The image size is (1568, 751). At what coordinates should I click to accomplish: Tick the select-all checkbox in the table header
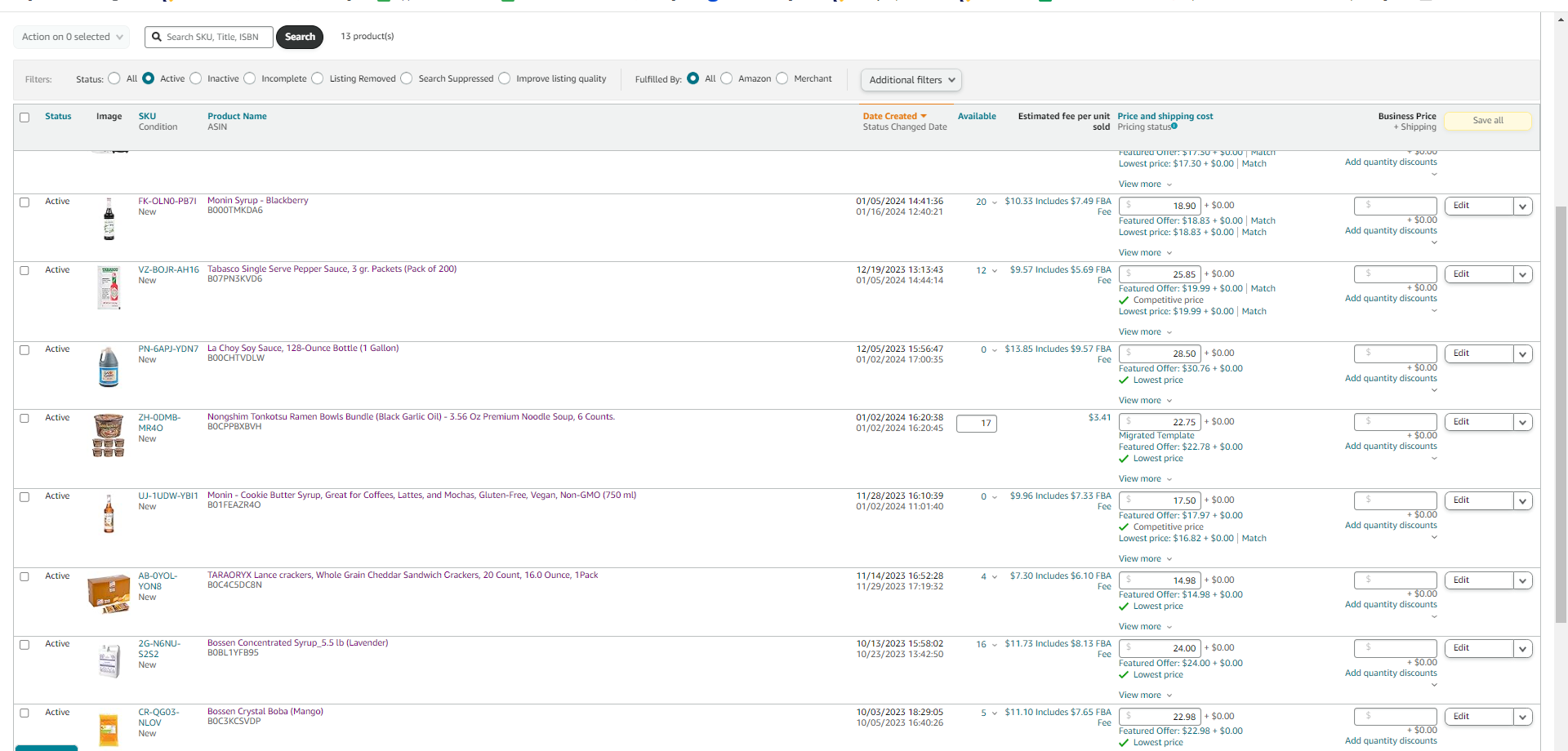(x=24, y=118)
